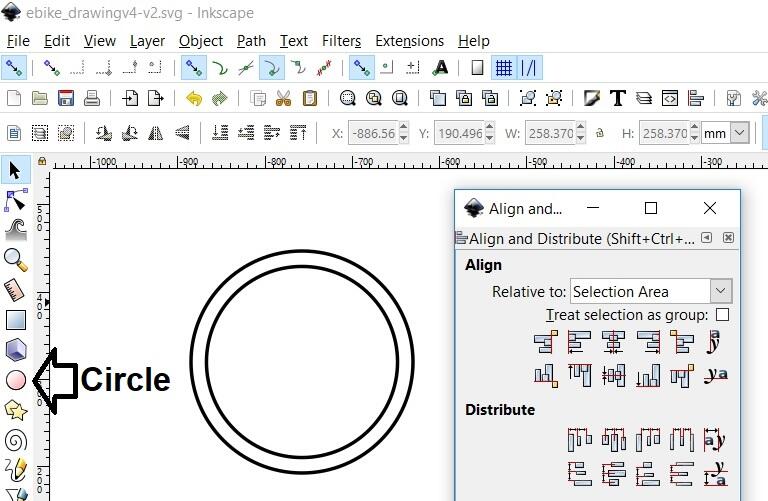
Task: Increase the W width stepper
Action: [x=580, y=128]
